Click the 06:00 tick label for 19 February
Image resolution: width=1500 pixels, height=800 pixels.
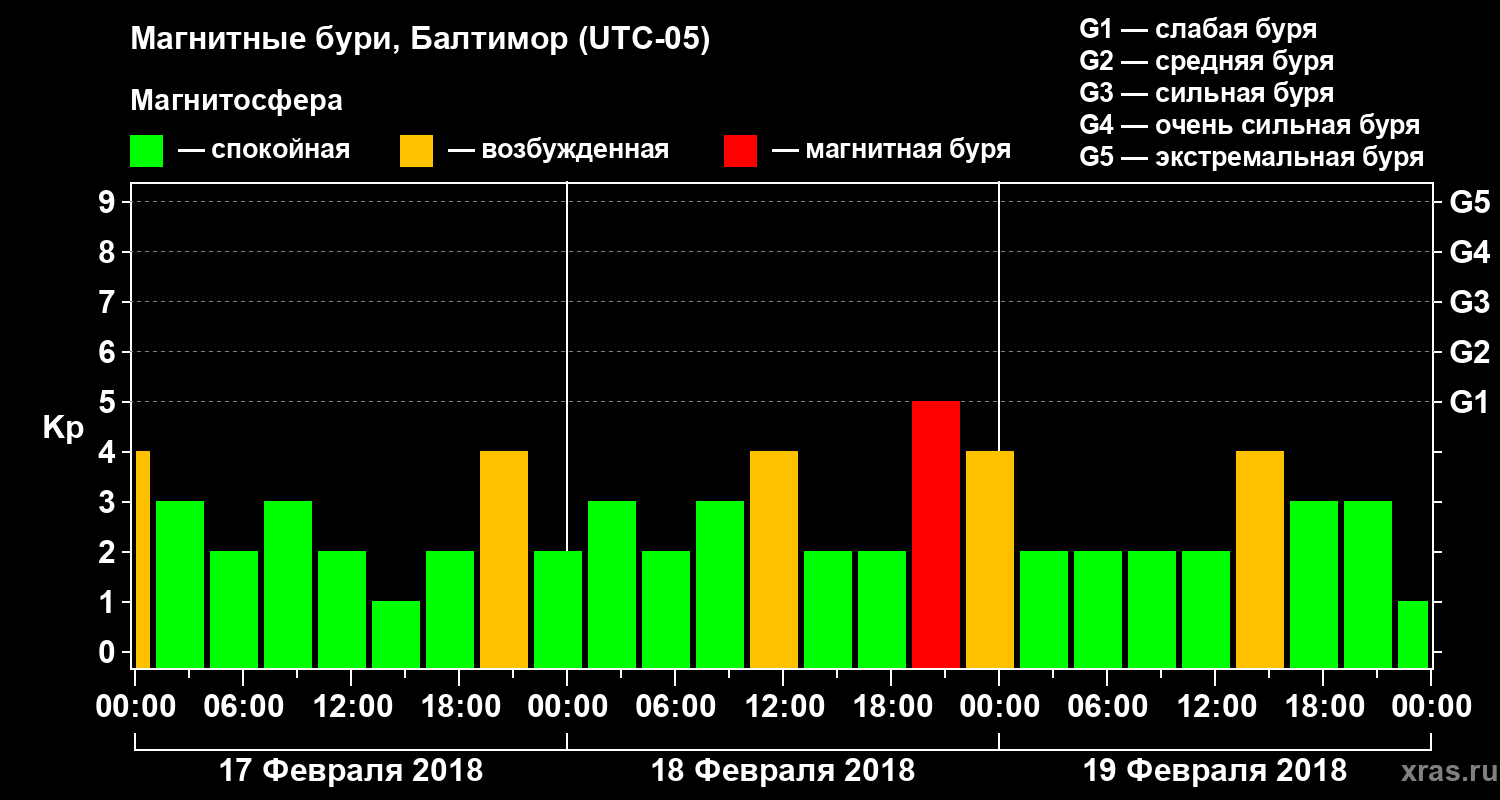pos(1107,706)
